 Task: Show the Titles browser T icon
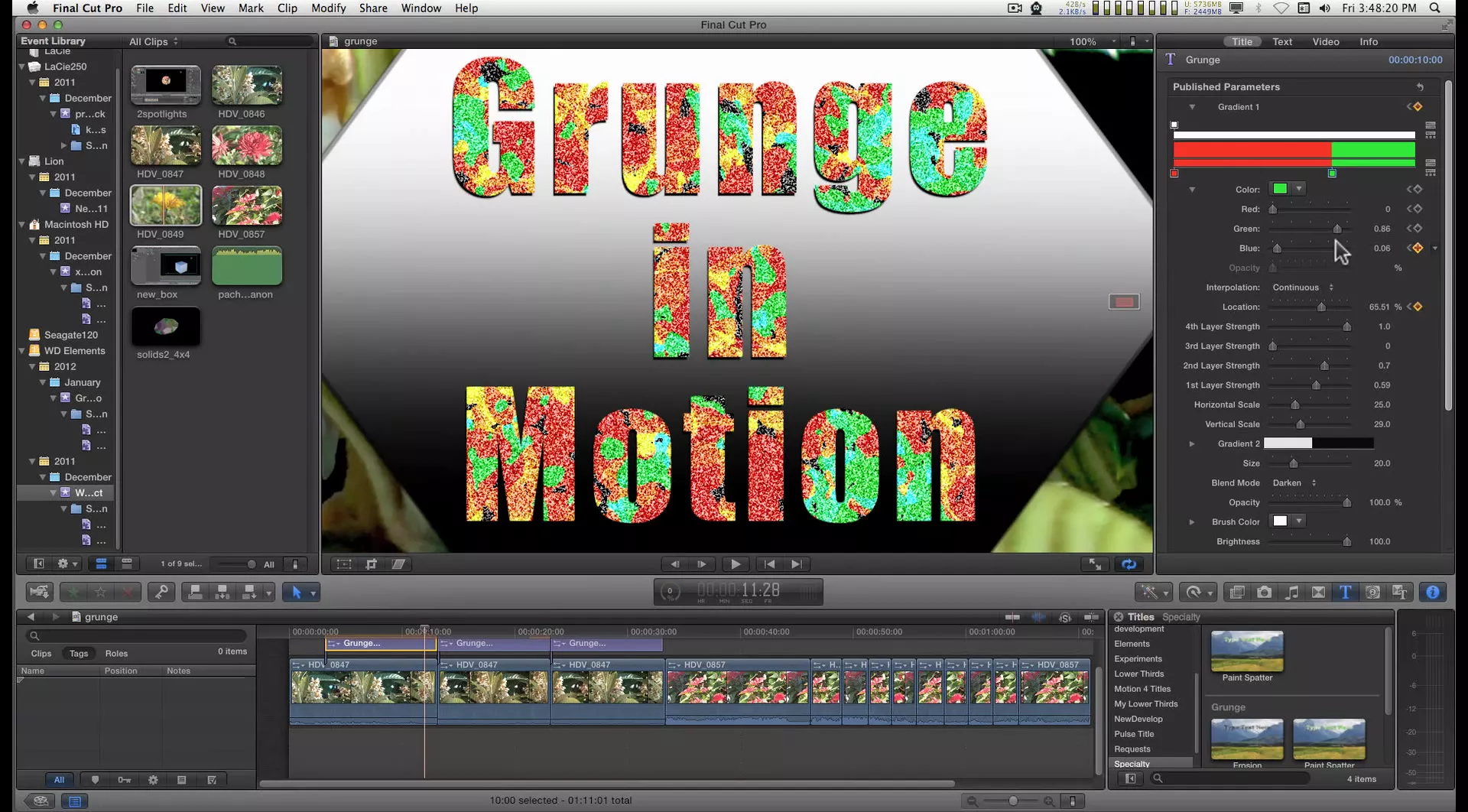(1345, 592)
